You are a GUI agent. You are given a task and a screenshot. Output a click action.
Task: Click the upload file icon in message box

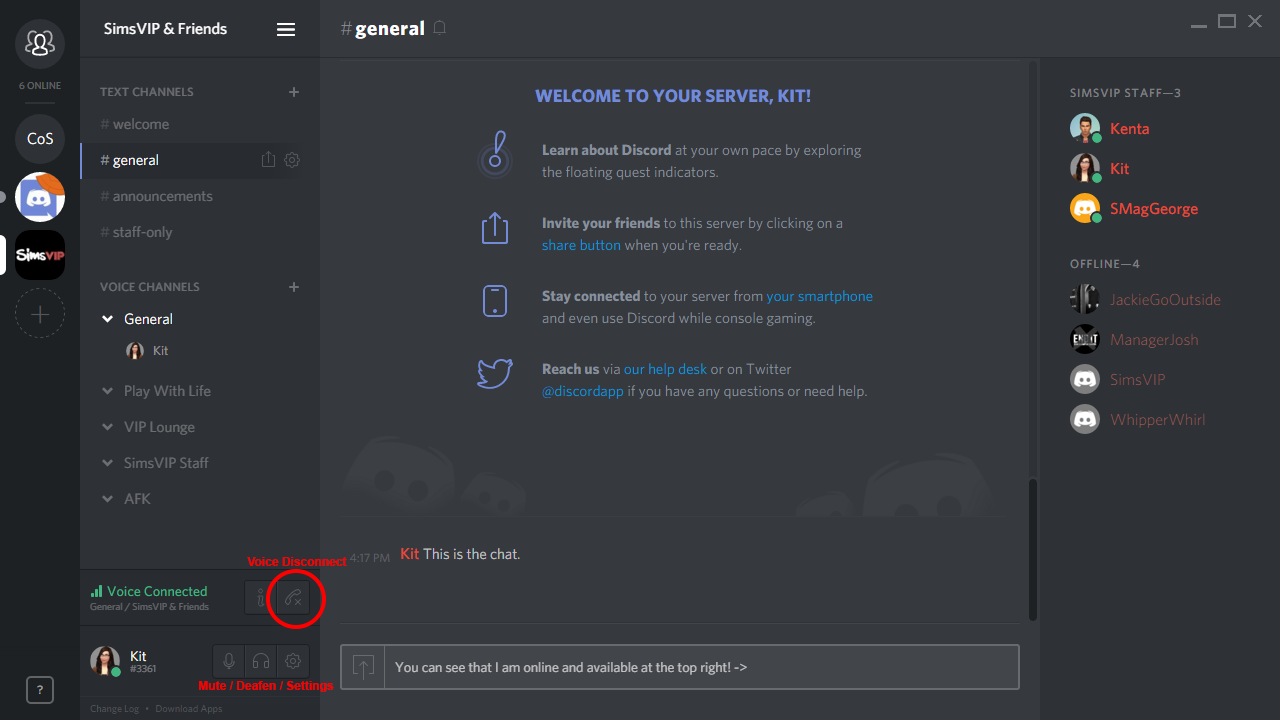(x=364, y=667)
